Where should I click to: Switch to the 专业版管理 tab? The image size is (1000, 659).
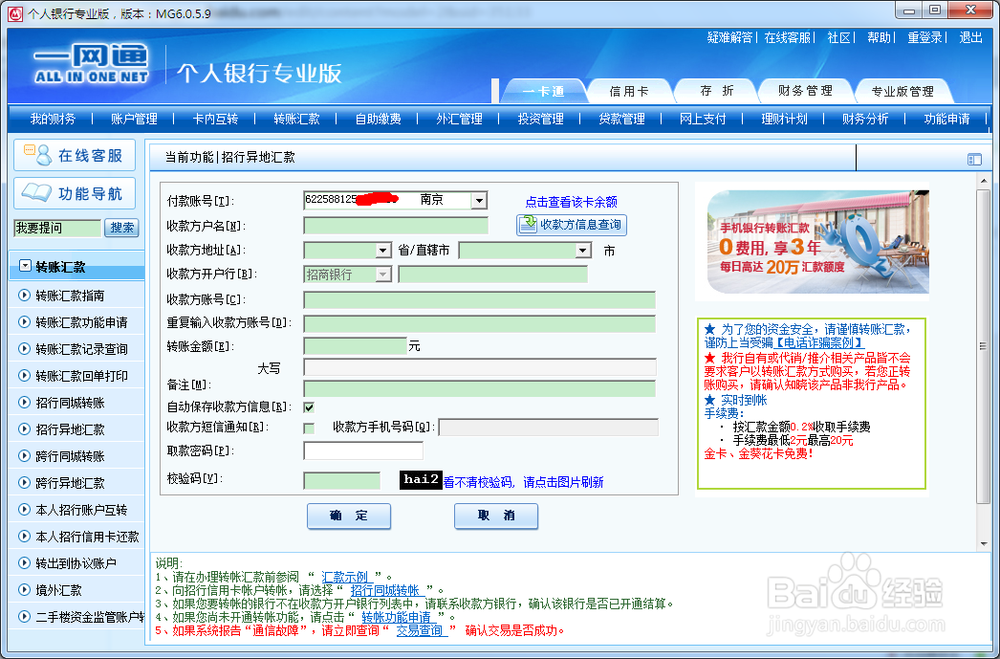902,91
